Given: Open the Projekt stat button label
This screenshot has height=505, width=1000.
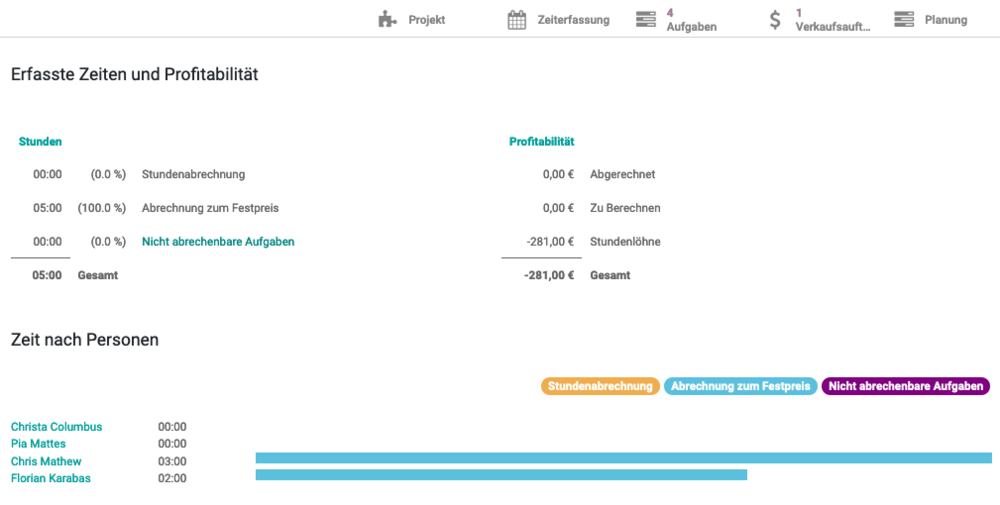Looking at the screenshot, I should click(x=427, y=20).
